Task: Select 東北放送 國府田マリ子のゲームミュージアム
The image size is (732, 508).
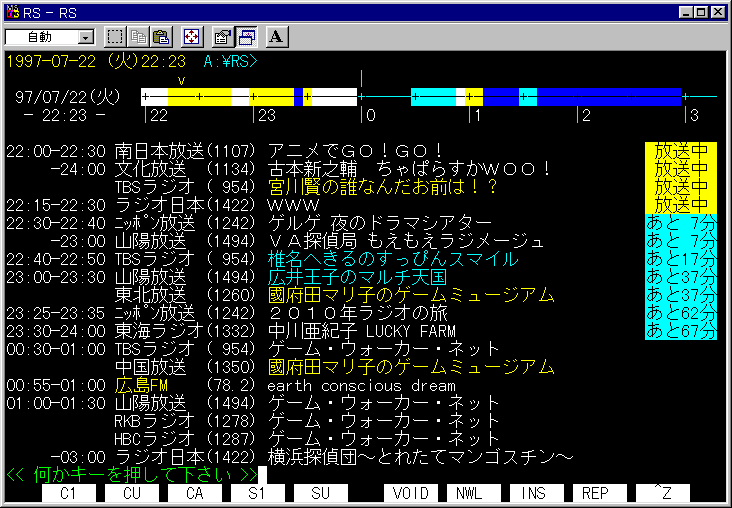Action: (x=411, y=295)
